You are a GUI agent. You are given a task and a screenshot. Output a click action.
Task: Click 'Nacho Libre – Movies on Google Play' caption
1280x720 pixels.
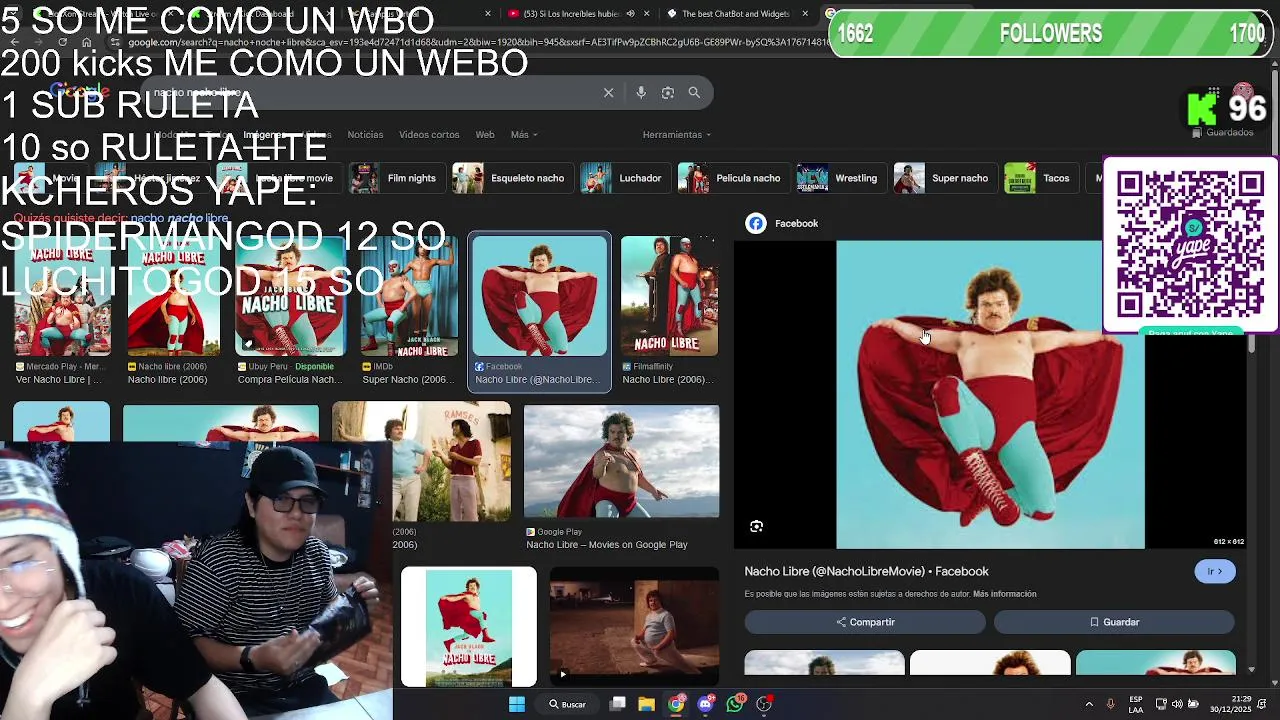click(x=607, y=545)
